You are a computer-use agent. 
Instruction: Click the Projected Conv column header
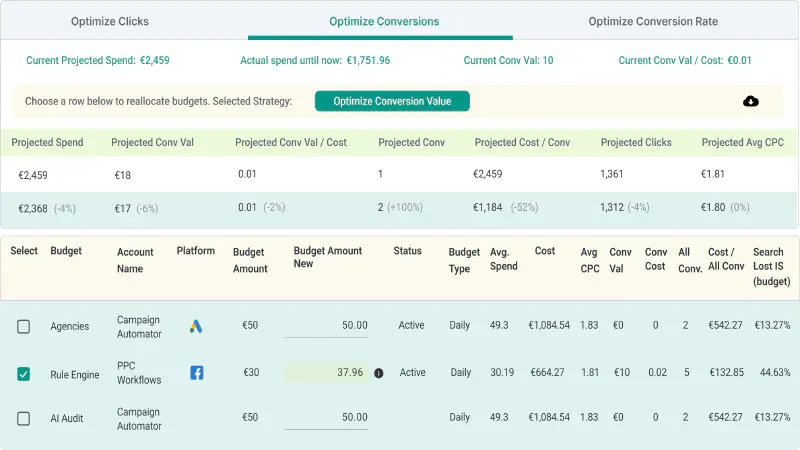tap(411, 142)
